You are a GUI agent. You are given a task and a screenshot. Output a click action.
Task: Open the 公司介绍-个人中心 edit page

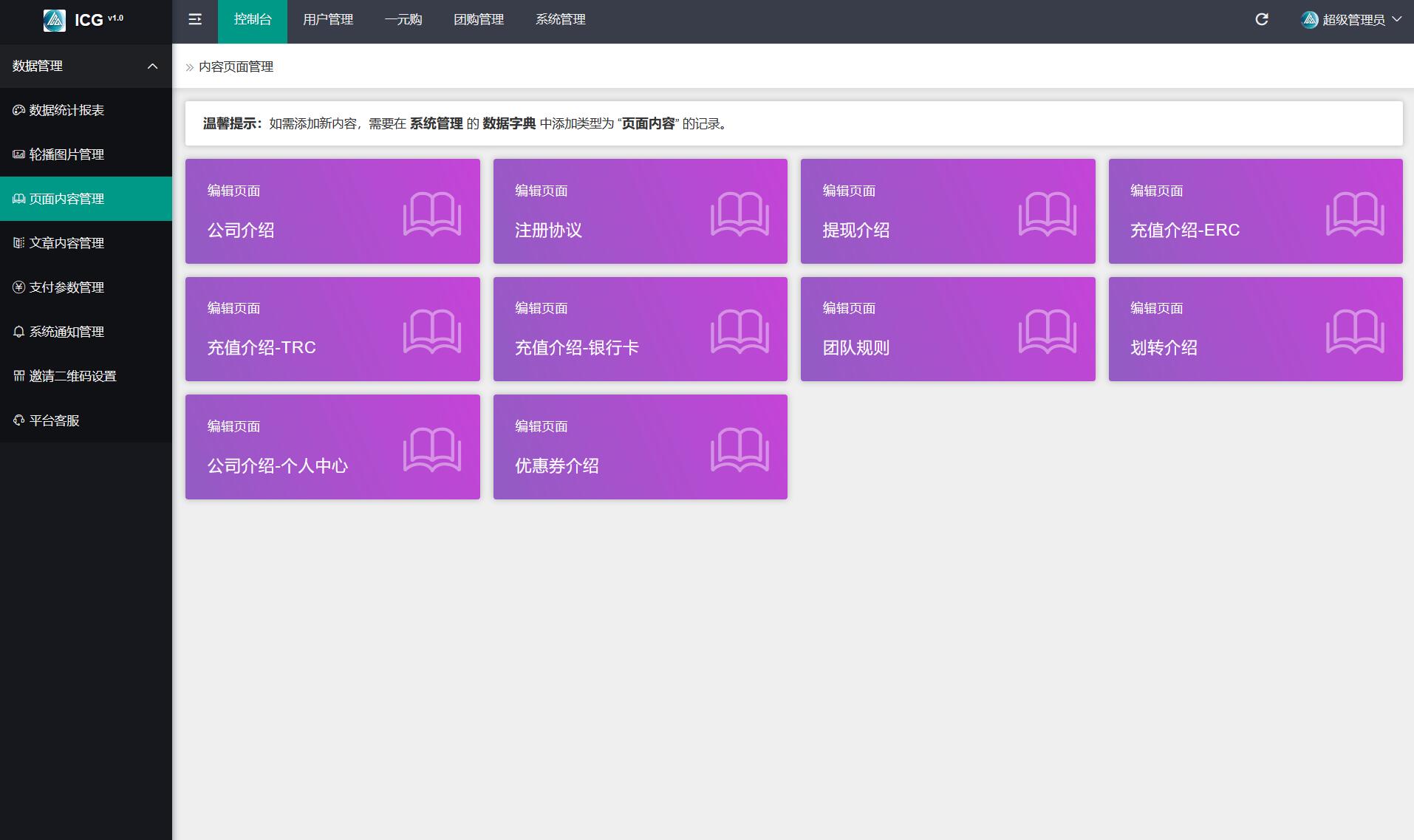pos(332,447)
